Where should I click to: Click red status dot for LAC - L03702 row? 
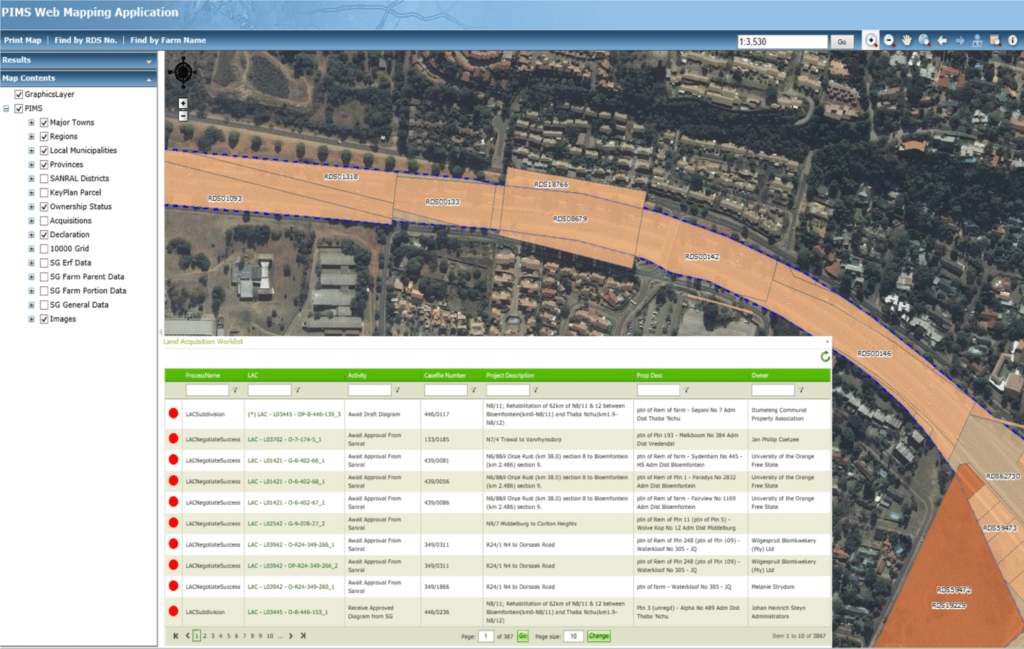pyautogui.click(x=173, y=439)
